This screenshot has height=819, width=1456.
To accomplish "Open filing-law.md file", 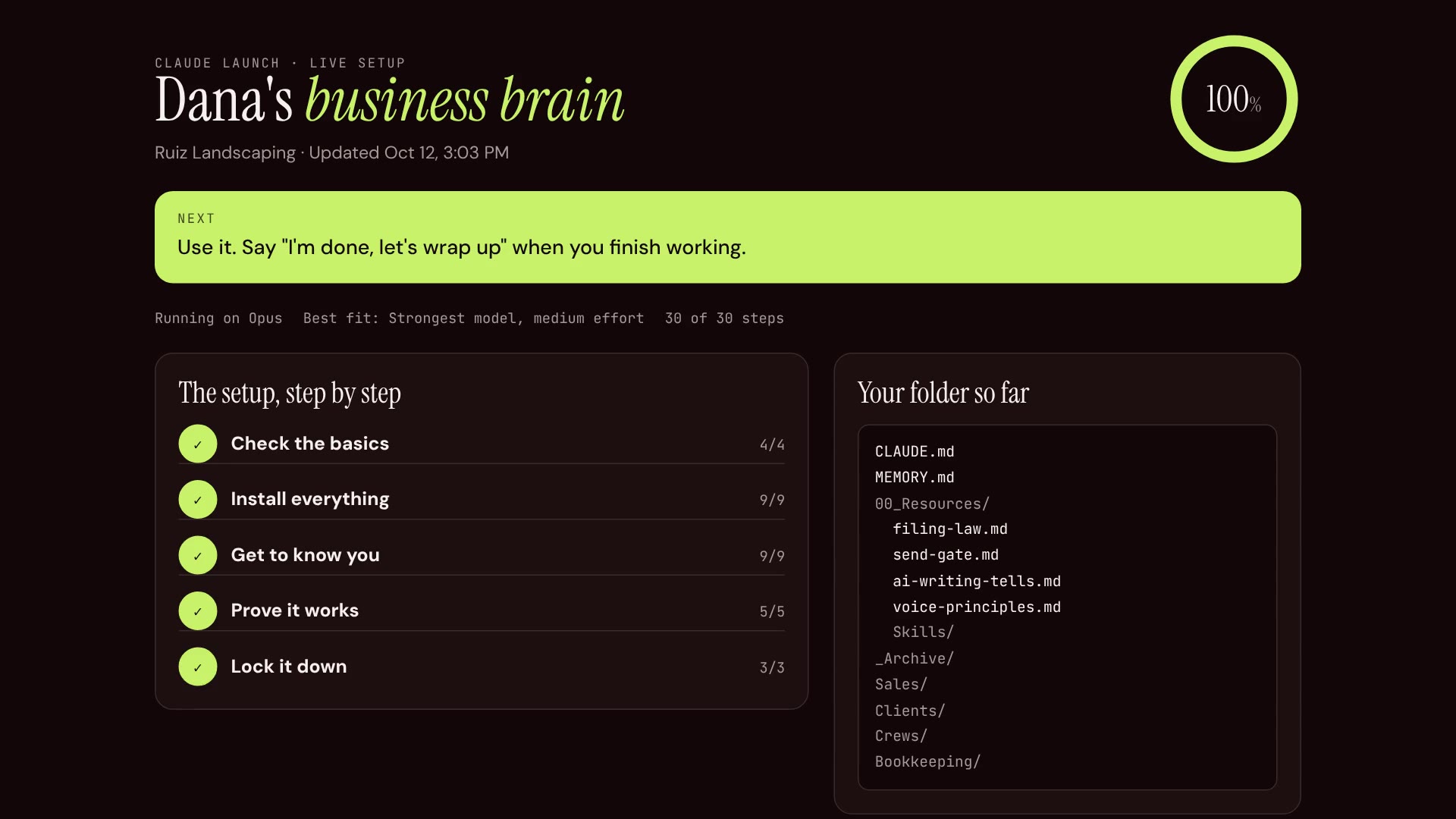I will click(x=950, y=529).
